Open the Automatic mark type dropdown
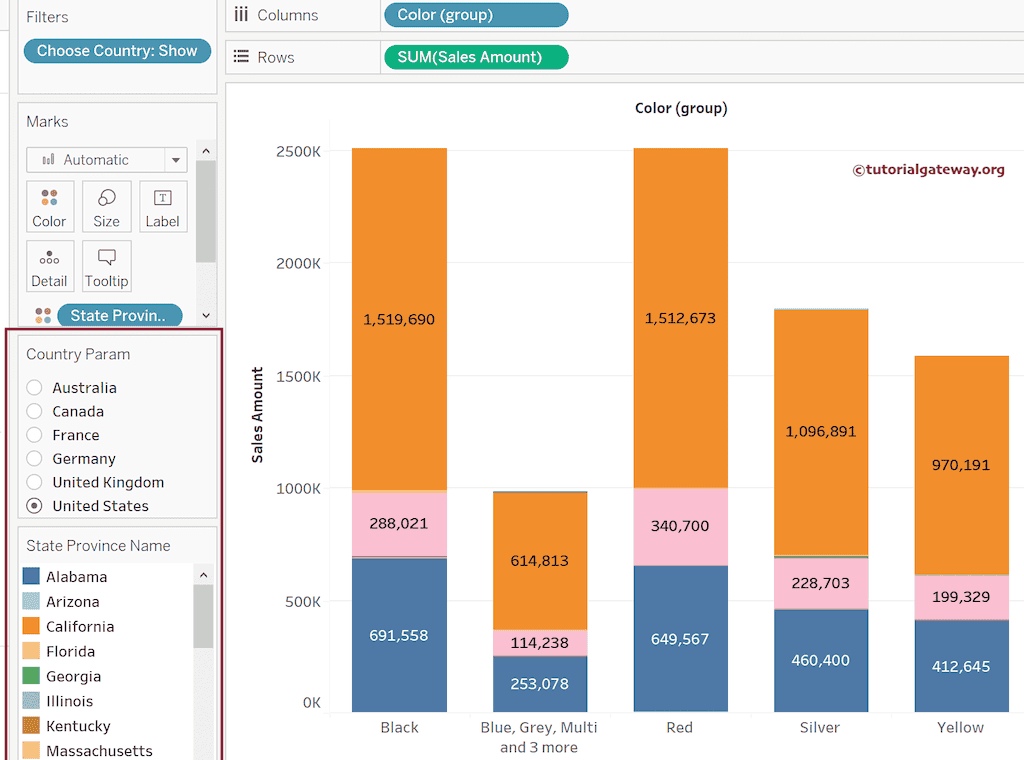The image size is (1024, 760). point(175,160)
